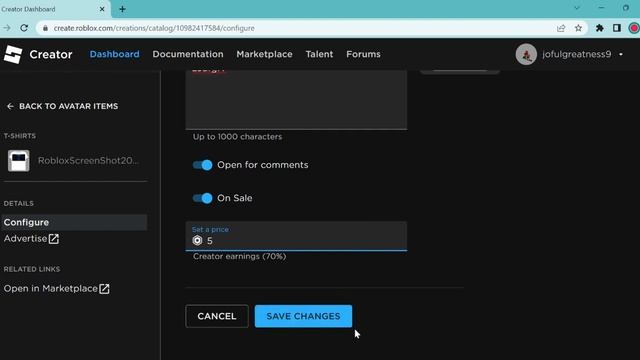Click the Open in Marketplace external icon
640x360 pixels.
coord(104,289)
